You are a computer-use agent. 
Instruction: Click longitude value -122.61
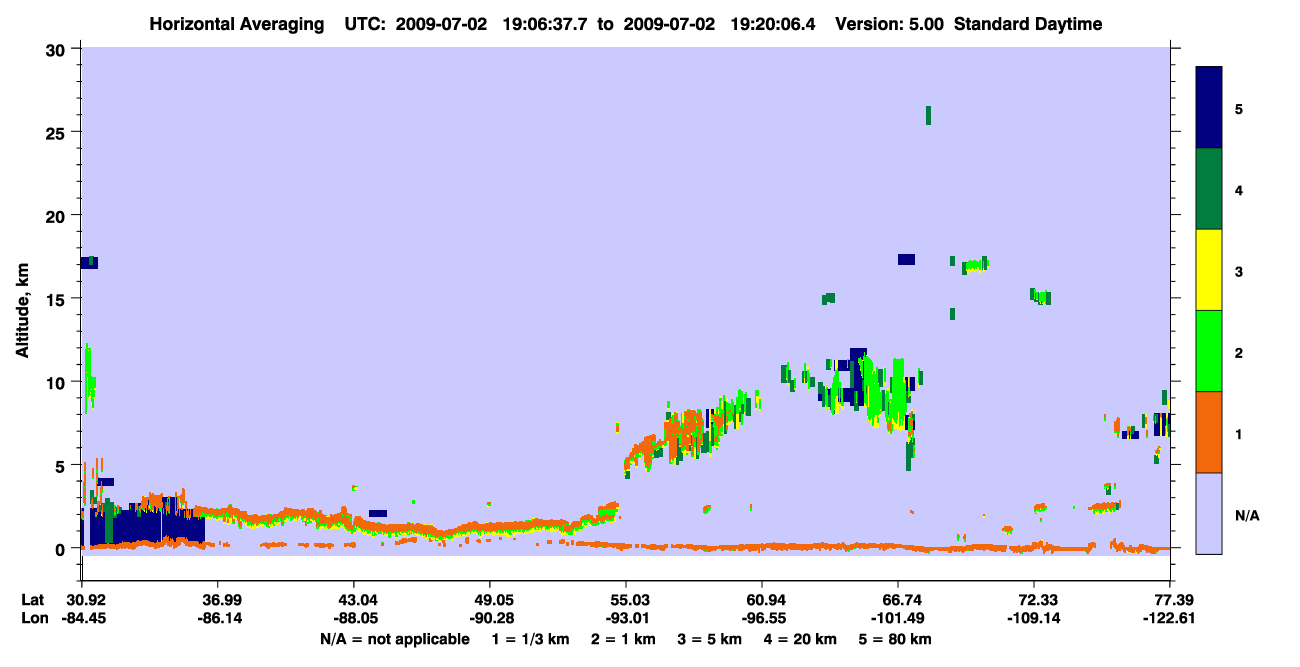(x=1170, y=618)
